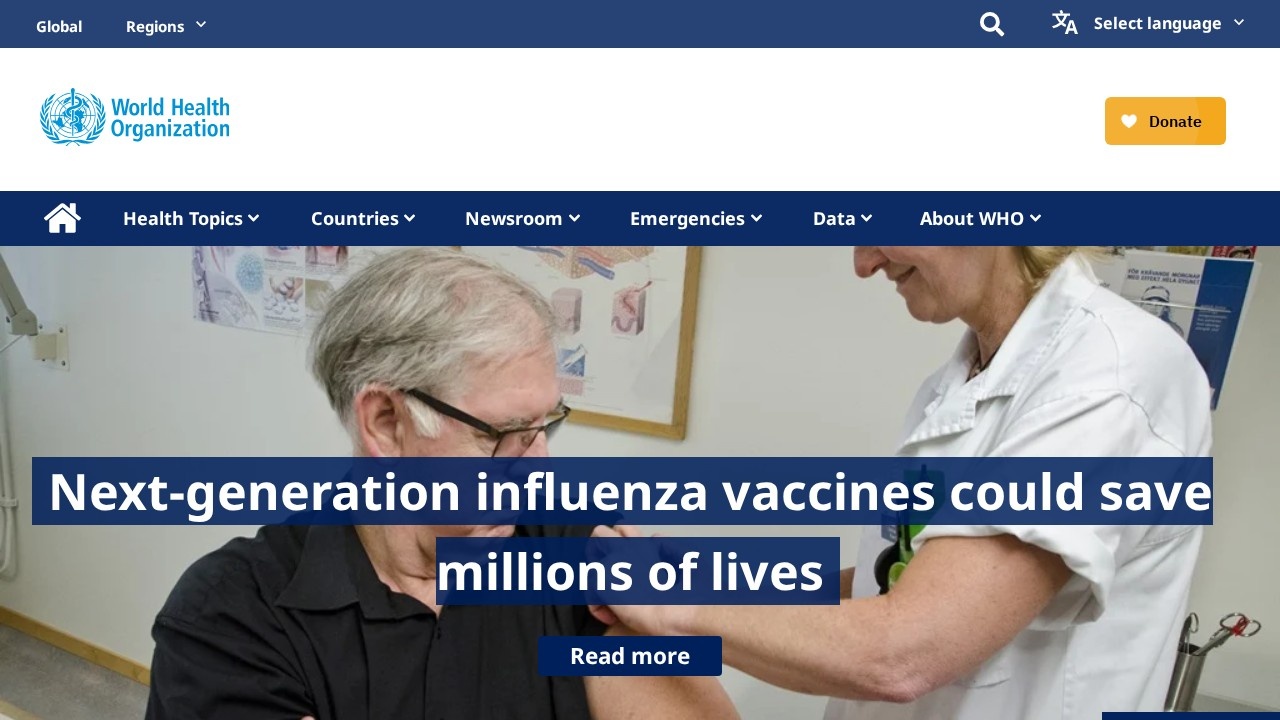This screenshot has width=1280, height=720.
Task: Open the Data menu
Action: (x=843, y=218)
